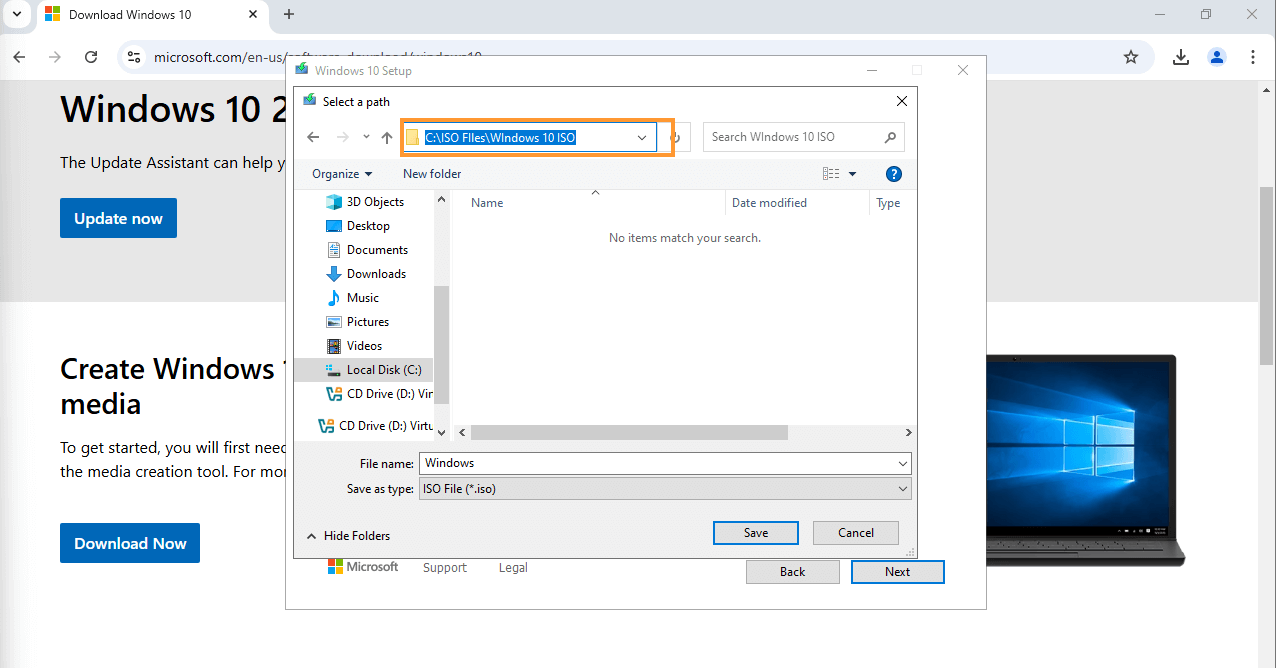Click the navigation pane scrollbar down arrow

(x=442, y=432)
